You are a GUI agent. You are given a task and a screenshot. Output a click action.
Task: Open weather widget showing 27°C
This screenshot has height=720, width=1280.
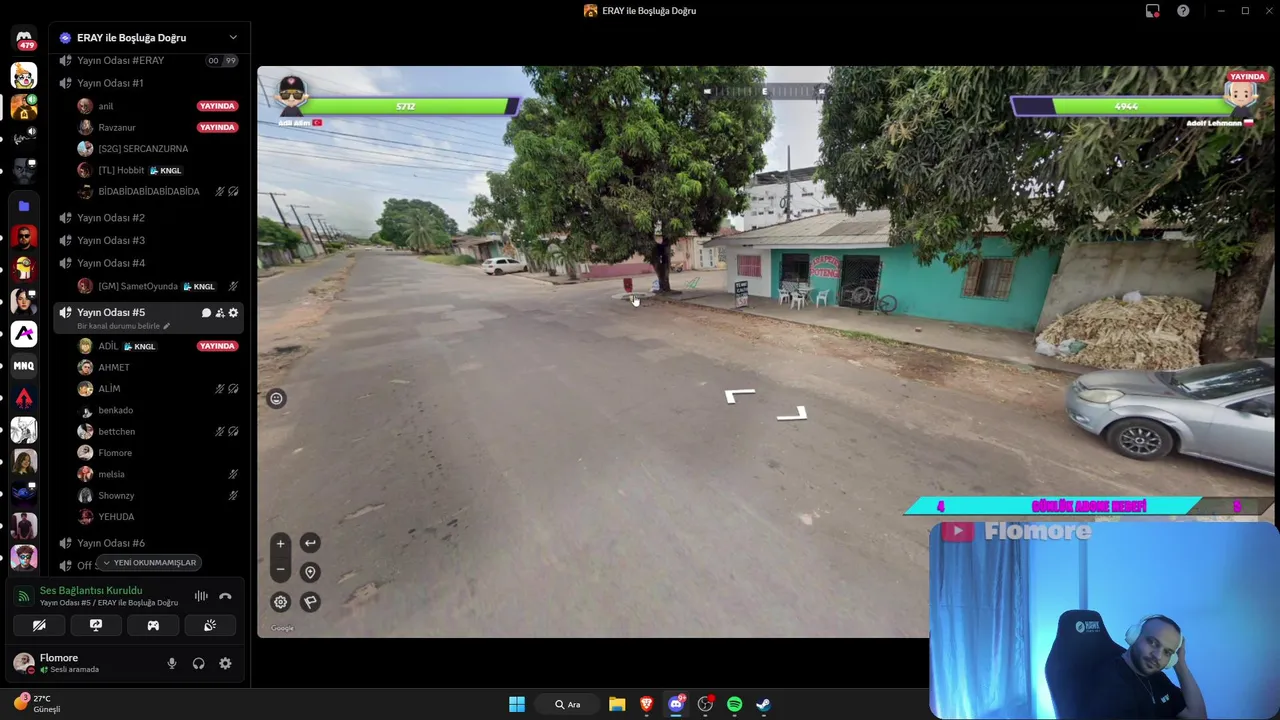38,703
